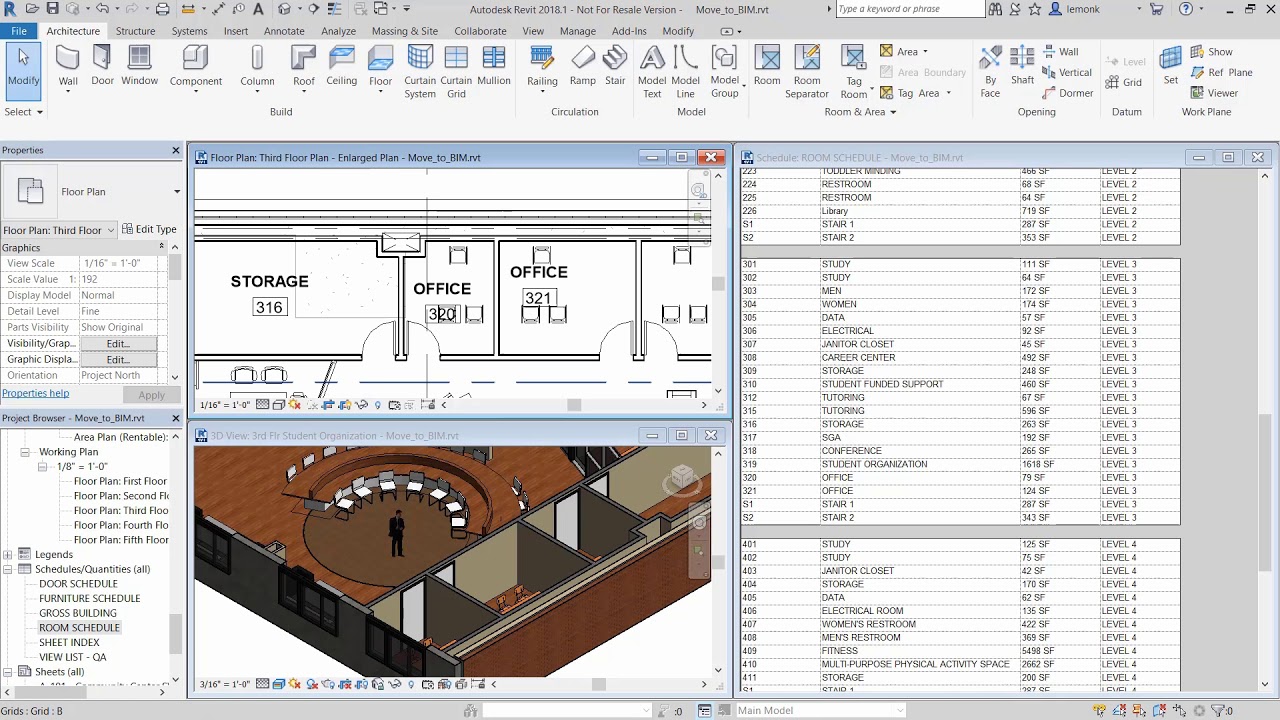Click the keyword search field in the title bar

coord(908,8)
